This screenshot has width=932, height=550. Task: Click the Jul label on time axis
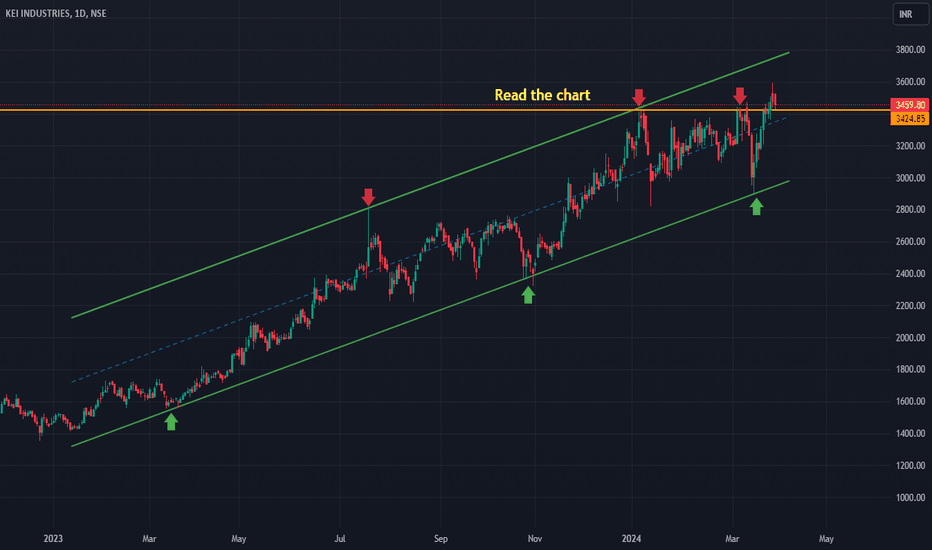[339, 539]
